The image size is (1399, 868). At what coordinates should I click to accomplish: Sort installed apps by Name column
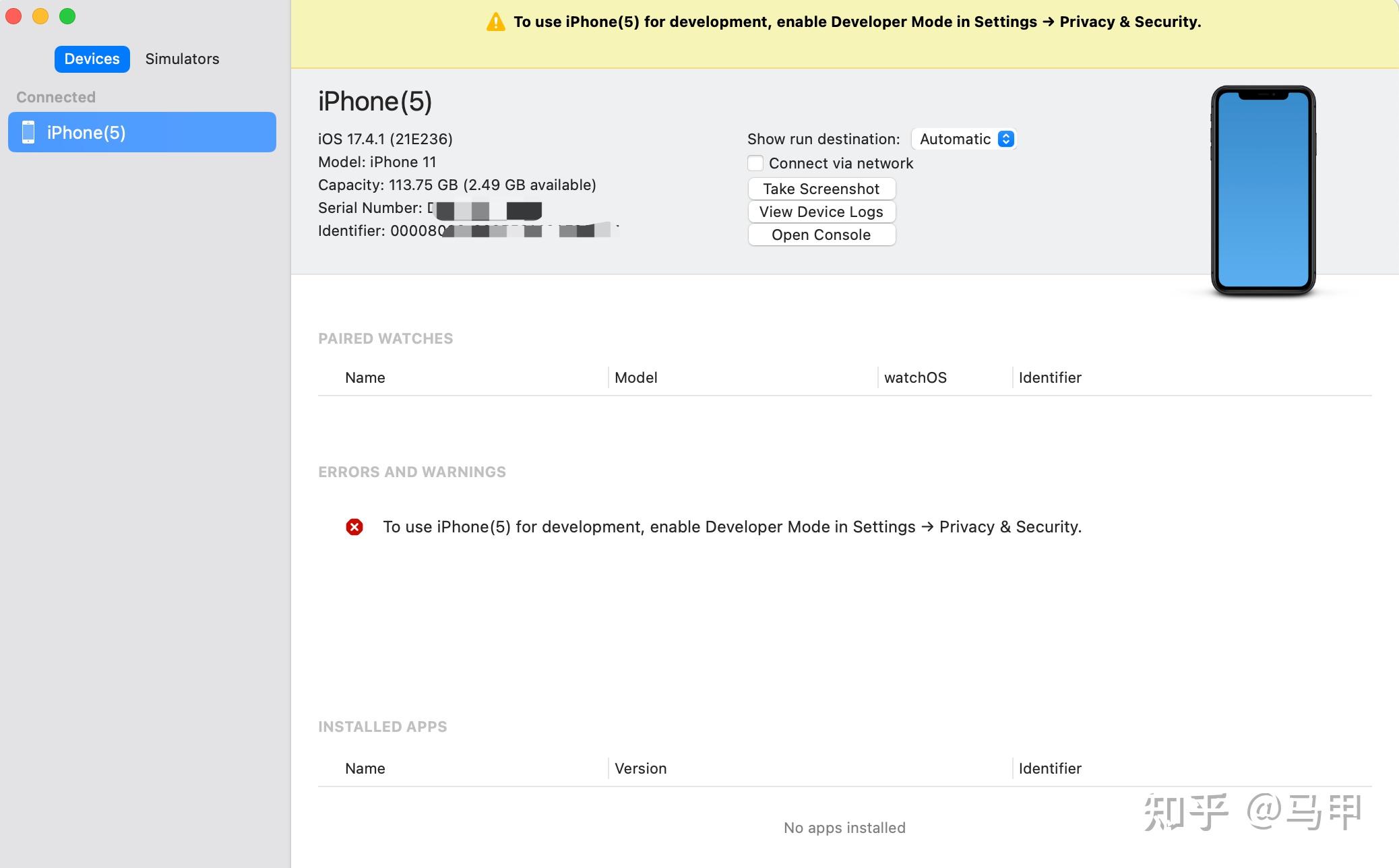464,768
